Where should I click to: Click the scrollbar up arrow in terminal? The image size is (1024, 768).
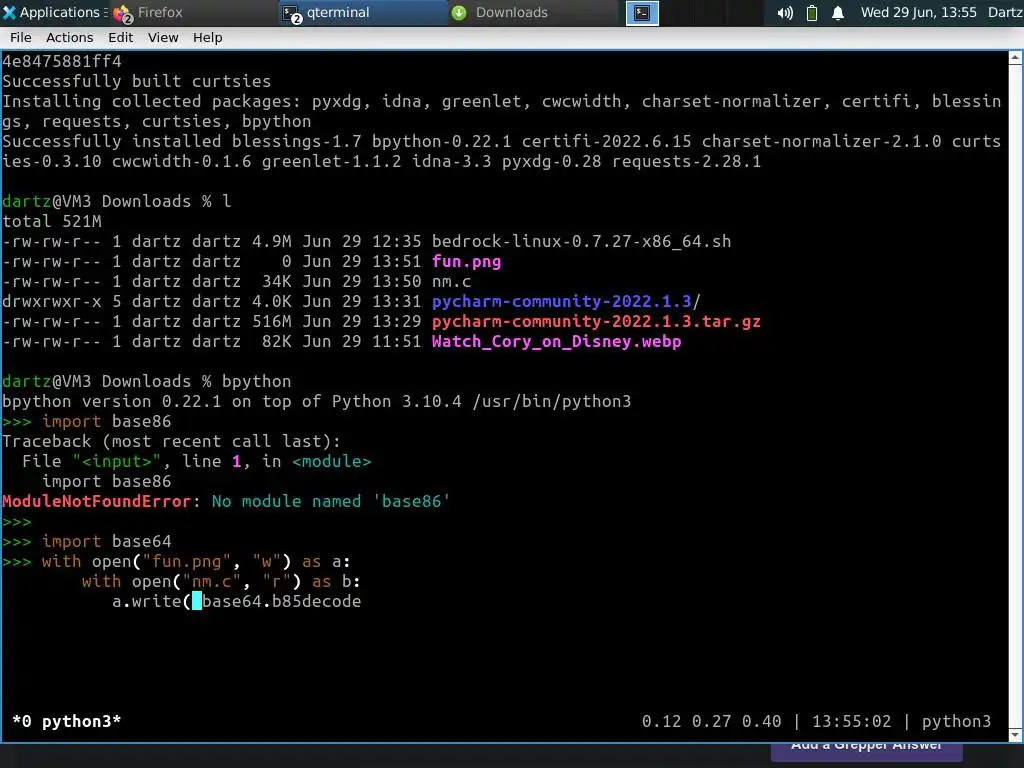(1016, 57)
